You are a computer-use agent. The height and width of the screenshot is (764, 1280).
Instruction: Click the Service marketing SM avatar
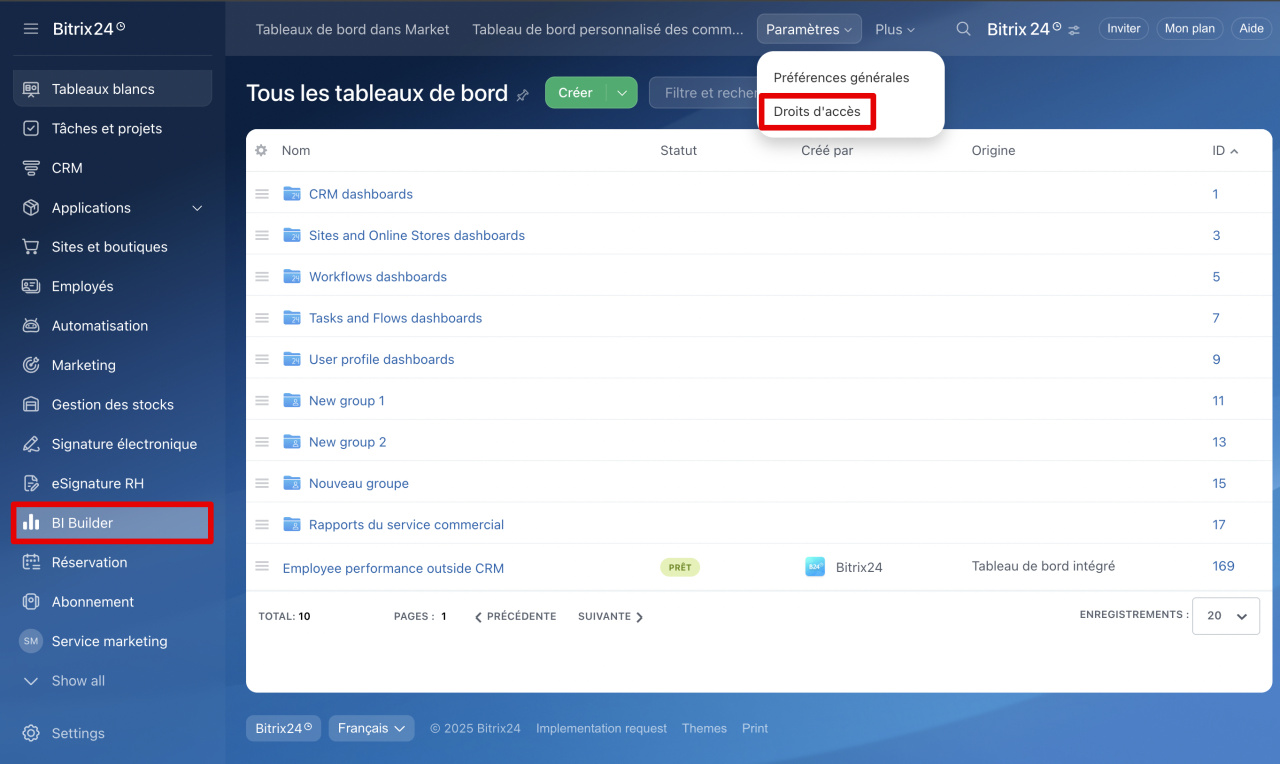point(31,641)
